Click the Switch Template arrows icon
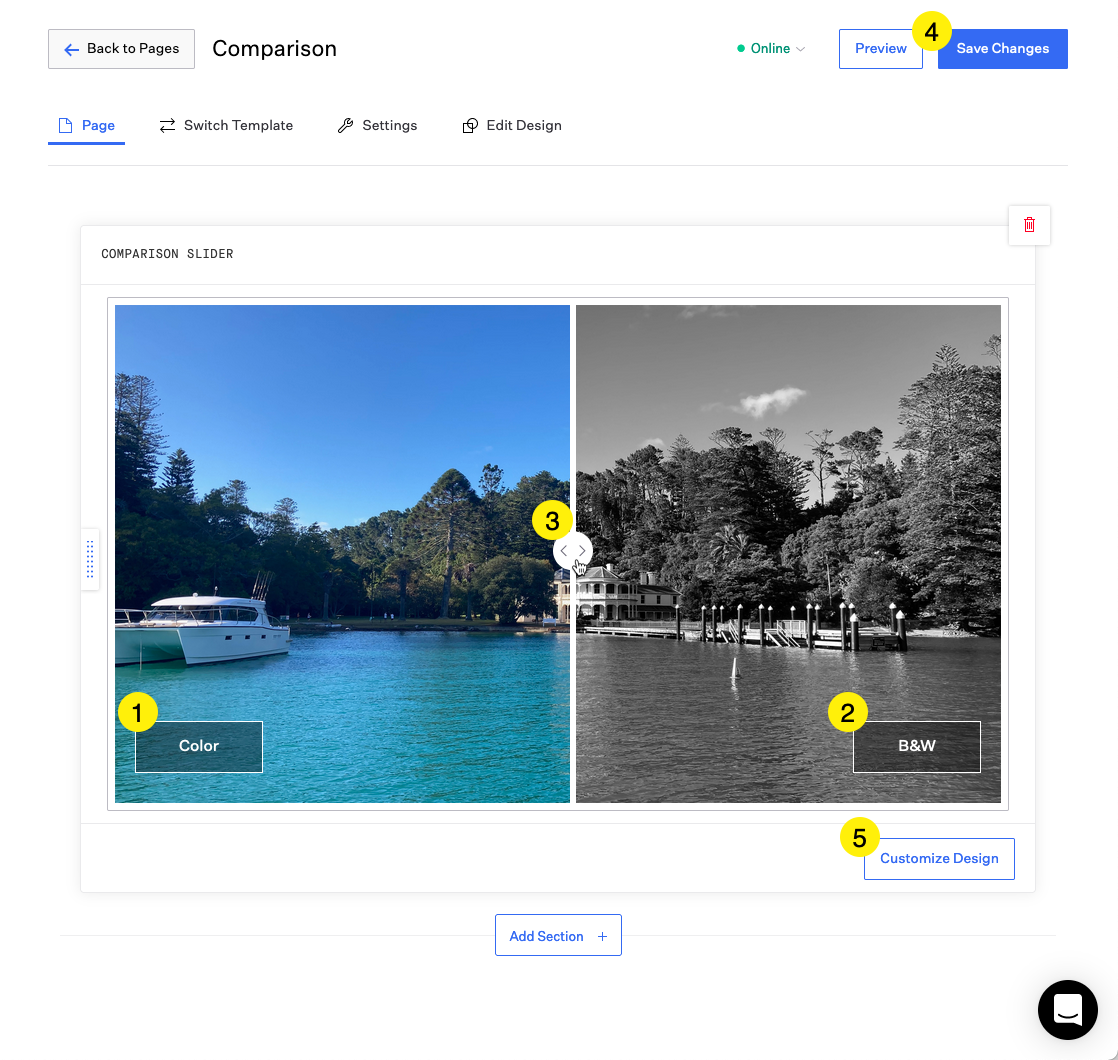This screenshot has width=1118, height=1060. [166, 125]
